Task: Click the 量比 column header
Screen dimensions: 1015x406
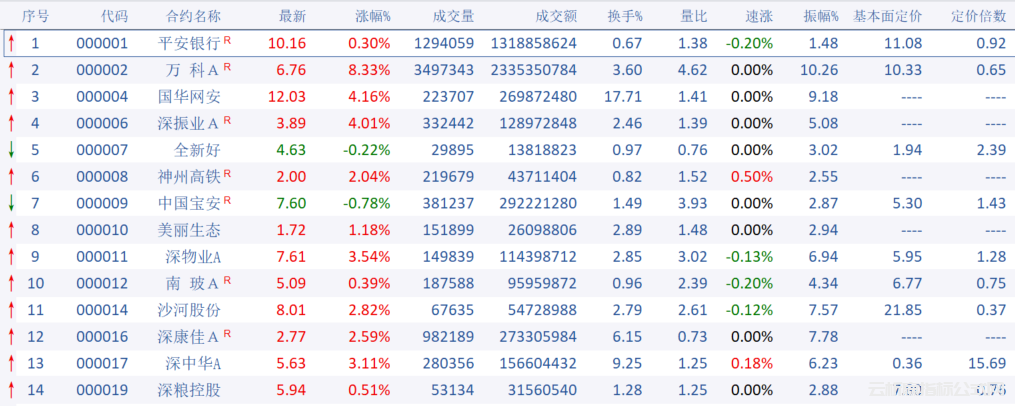Action: coord(693,16)
